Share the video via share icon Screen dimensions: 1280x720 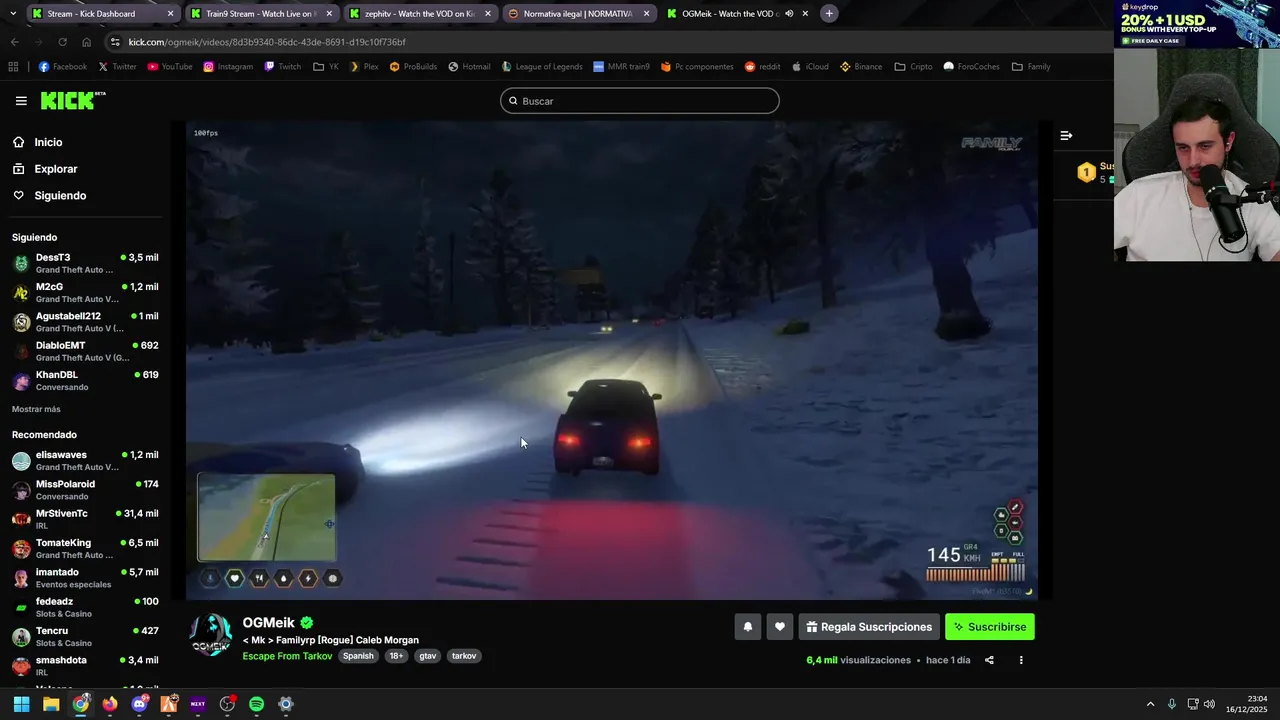point(989,660)
